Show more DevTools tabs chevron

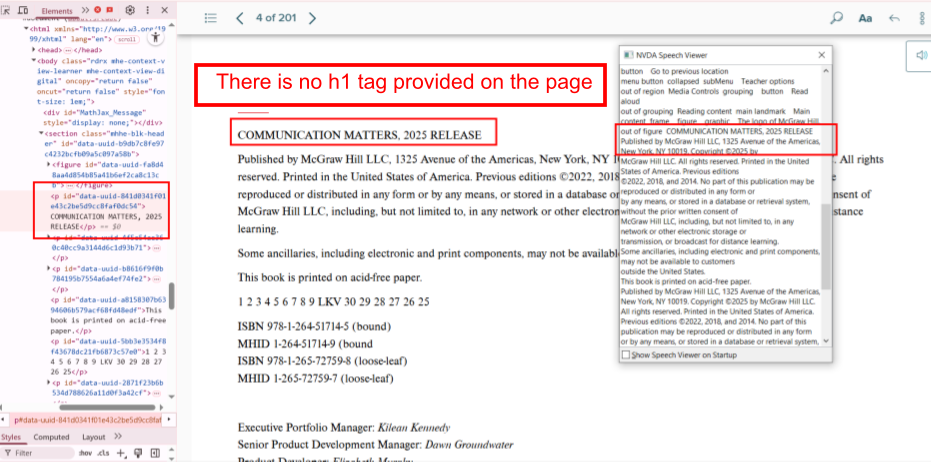[85, 11]
